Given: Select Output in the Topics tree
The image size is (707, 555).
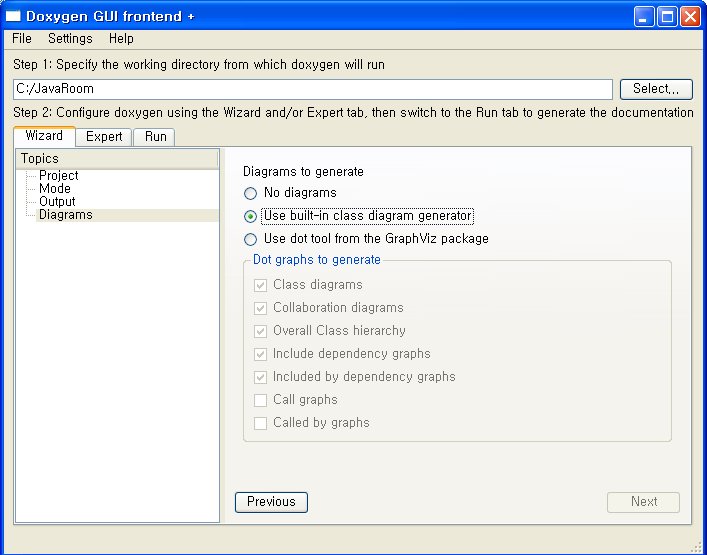Looking at the screenshot, I should pos(57,201).
